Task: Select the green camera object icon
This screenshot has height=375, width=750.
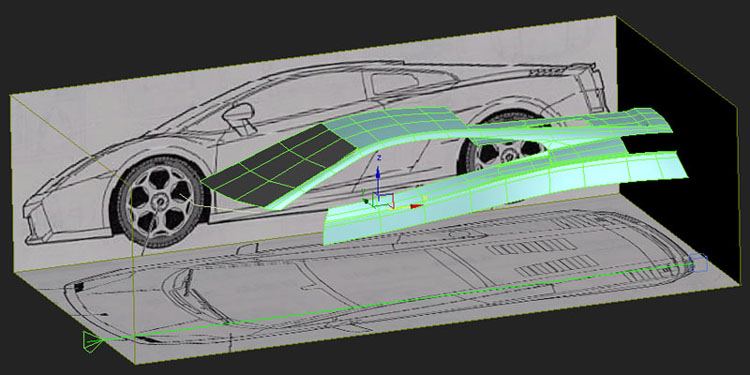Action: point(92,342)
